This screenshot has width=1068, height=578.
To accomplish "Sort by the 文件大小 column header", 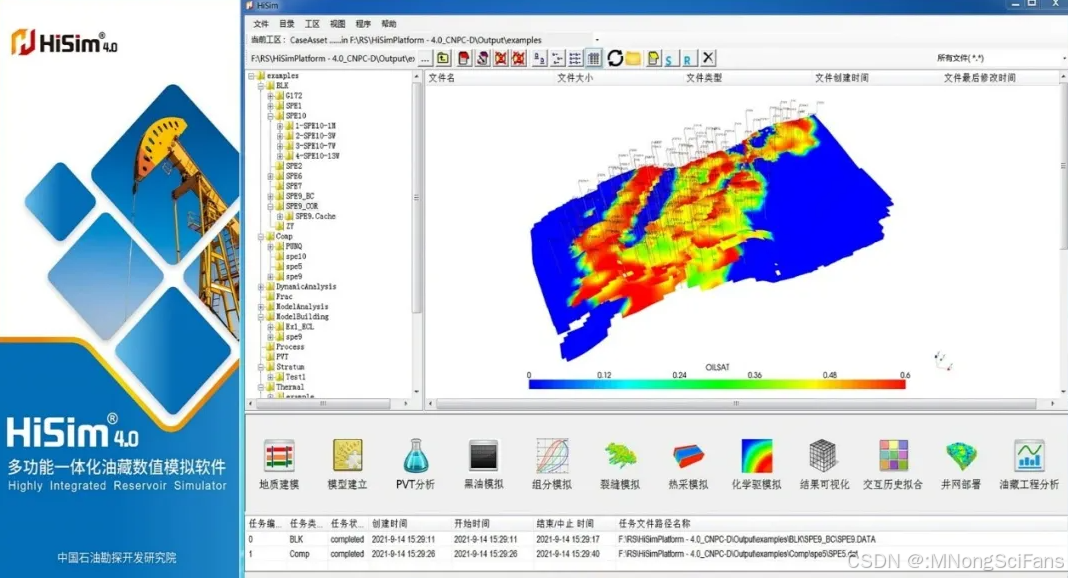I will pos(575,78).
